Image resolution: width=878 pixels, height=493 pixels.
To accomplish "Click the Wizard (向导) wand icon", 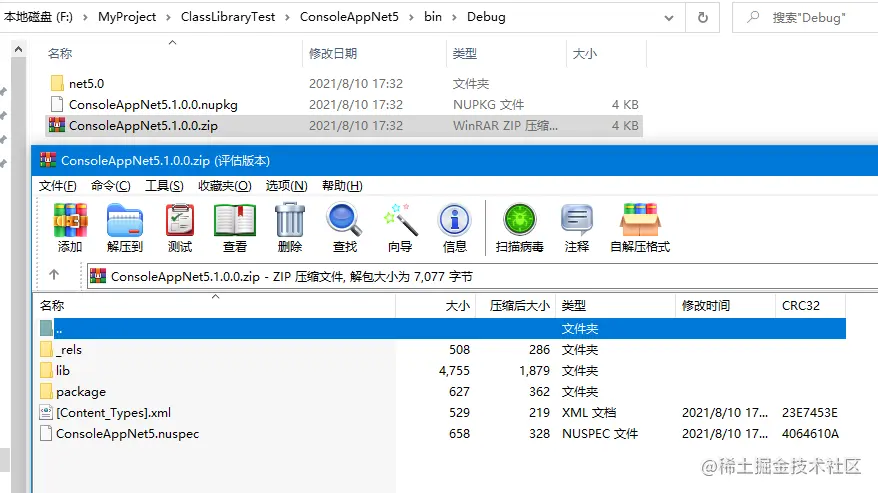I will pyautogui.click(x=400, y=220).
